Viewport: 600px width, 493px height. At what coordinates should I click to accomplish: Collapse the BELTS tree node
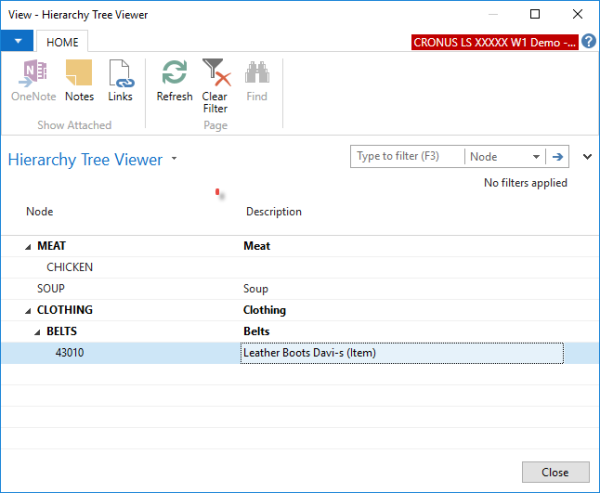click(37, 332)
